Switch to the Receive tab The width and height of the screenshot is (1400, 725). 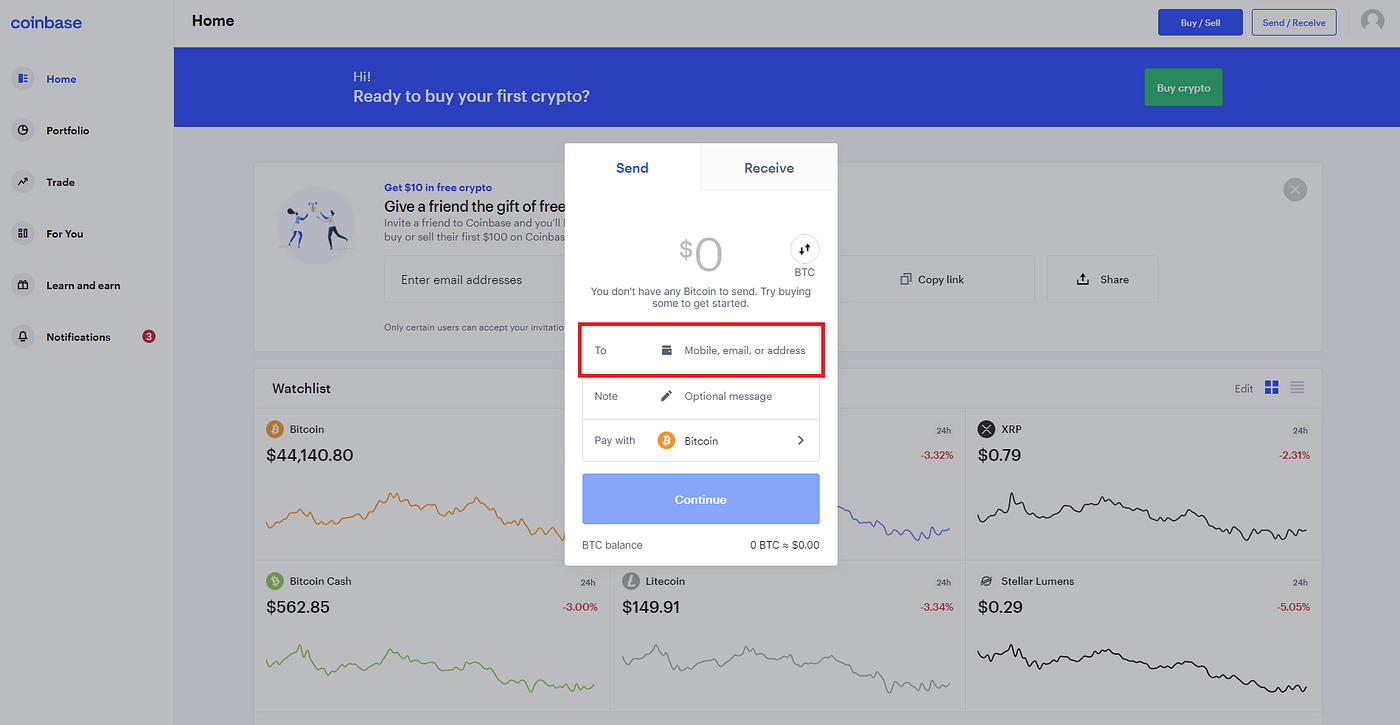pos(769,168)
